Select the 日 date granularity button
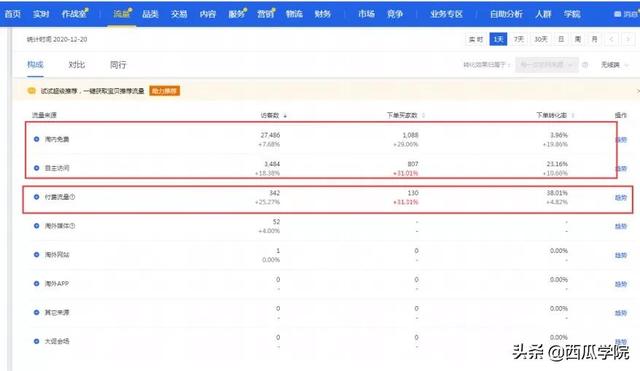Screen dimensions: 640x371 coord(561,39)
